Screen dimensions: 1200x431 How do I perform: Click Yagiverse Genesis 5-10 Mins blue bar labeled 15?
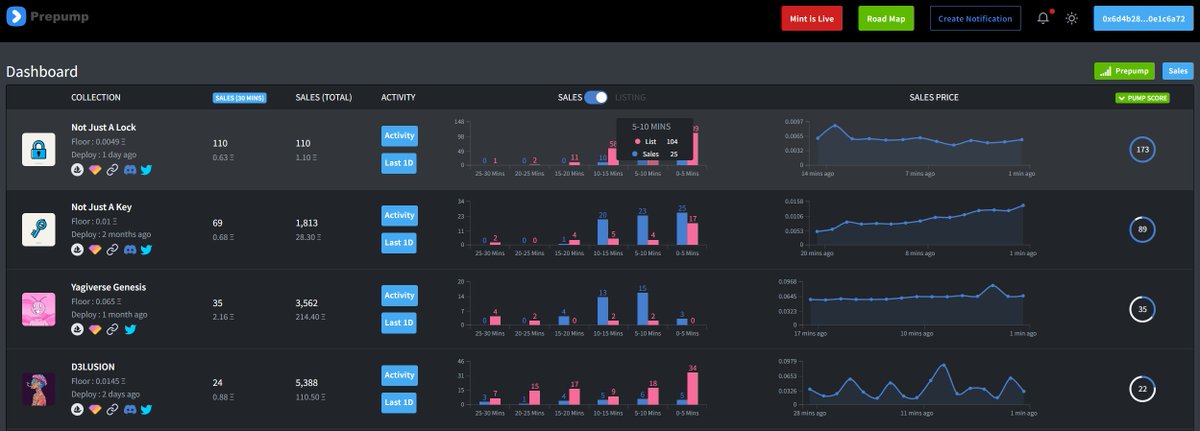click(x=642, y=309)
